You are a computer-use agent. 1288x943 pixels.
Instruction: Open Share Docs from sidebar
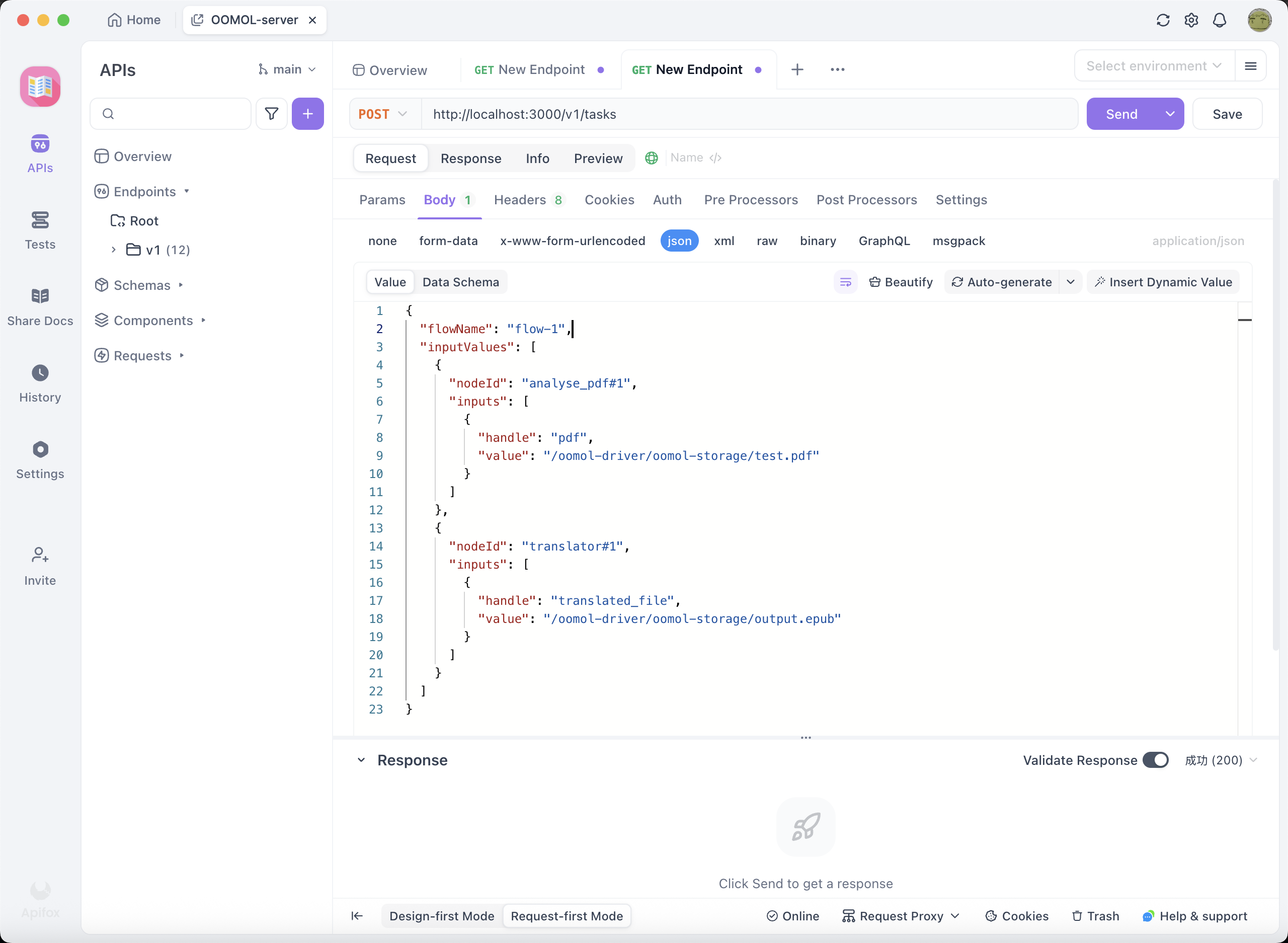[40, 306]
